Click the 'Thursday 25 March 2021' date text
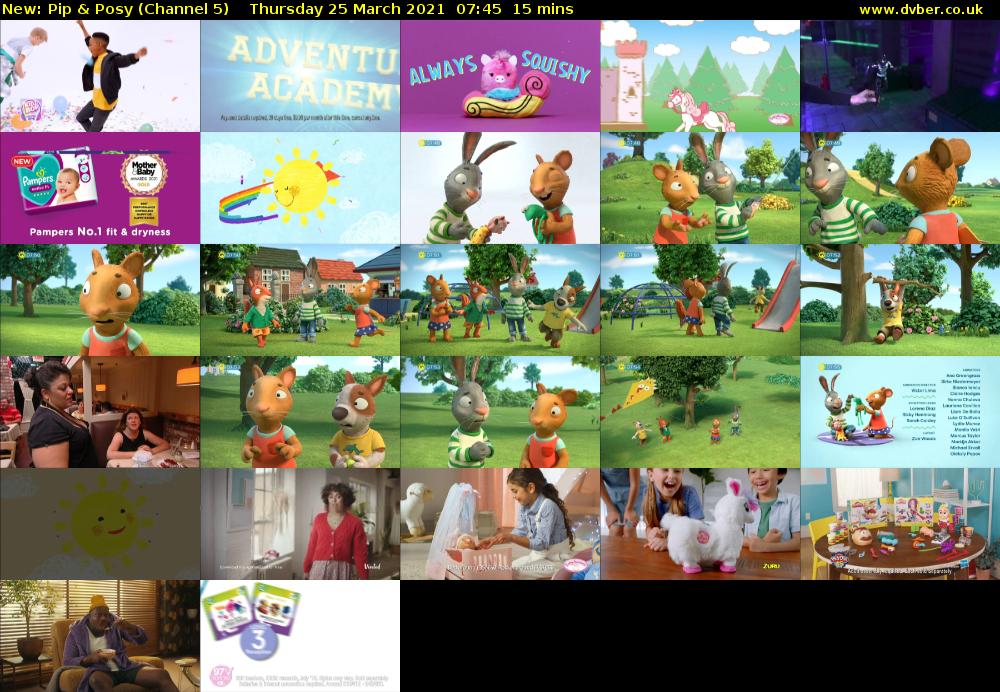 [347, 9]
